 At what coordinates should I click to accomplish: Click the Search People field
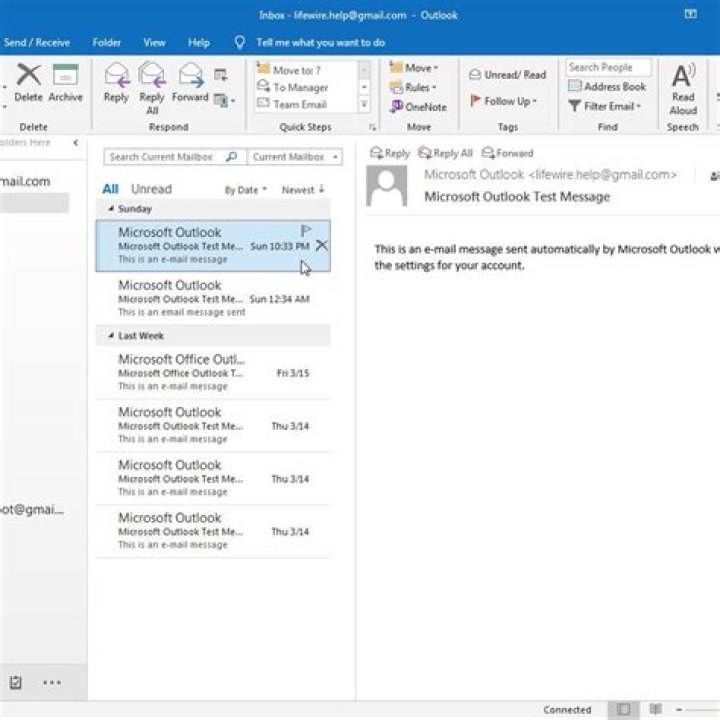point(608,68)
